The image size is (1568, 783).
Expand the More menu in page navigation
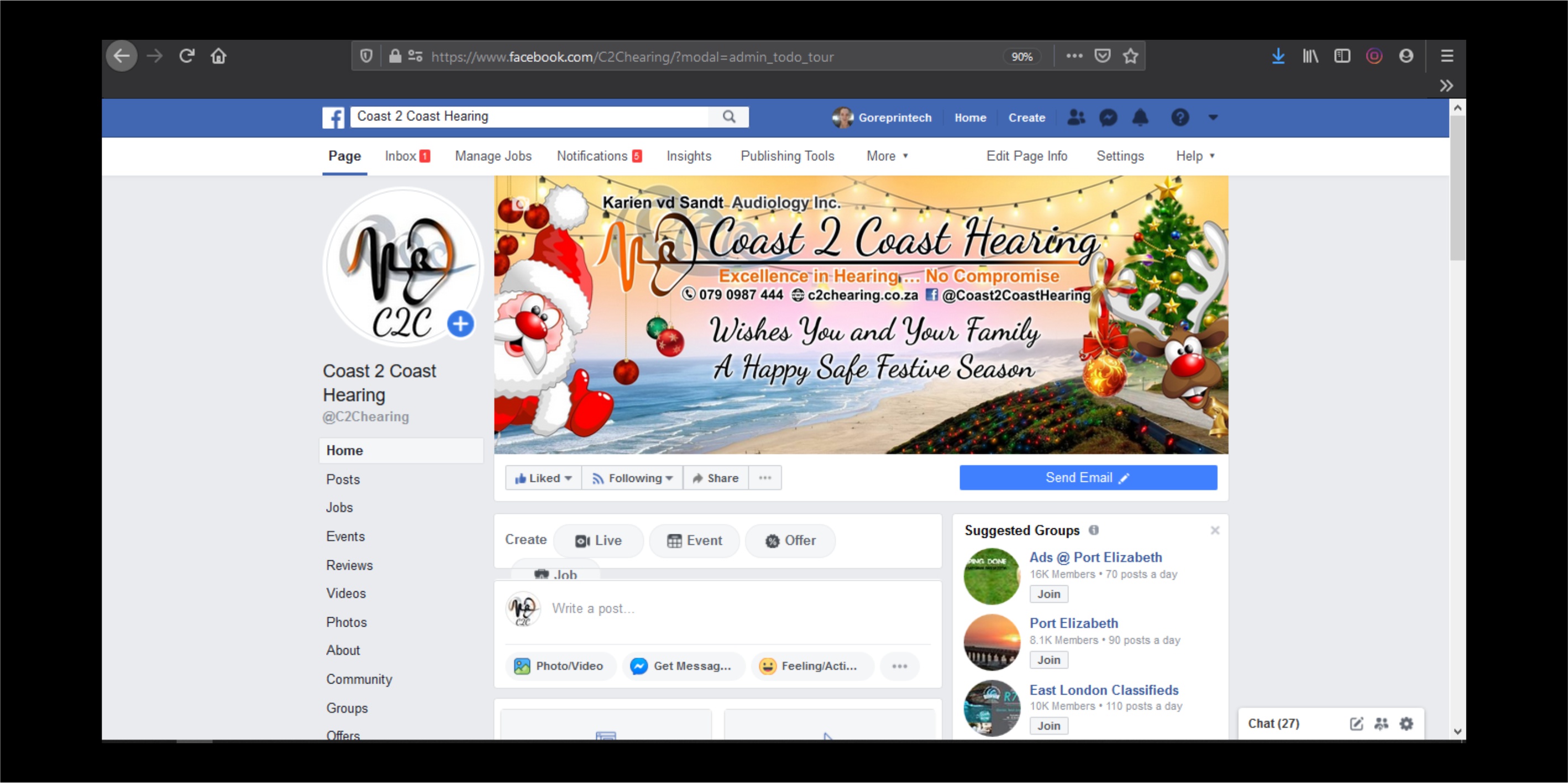[887, 156]
